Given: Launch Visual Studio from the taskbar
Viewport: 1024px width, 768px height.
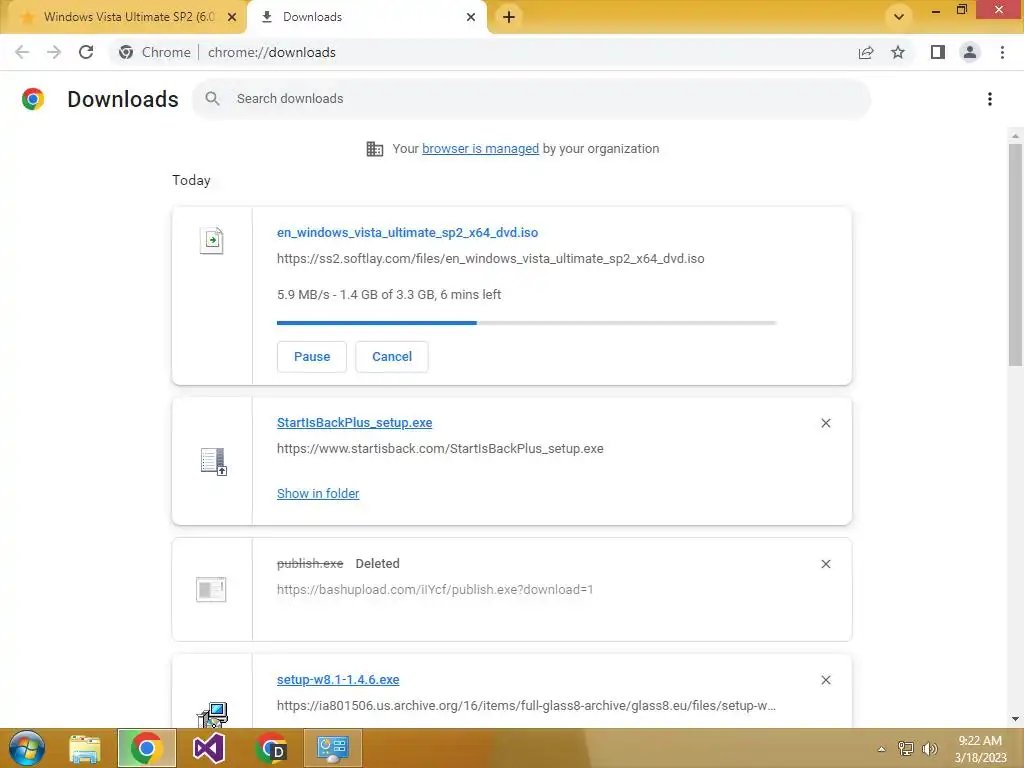Looking at the screenshot, I should point(209,748).
